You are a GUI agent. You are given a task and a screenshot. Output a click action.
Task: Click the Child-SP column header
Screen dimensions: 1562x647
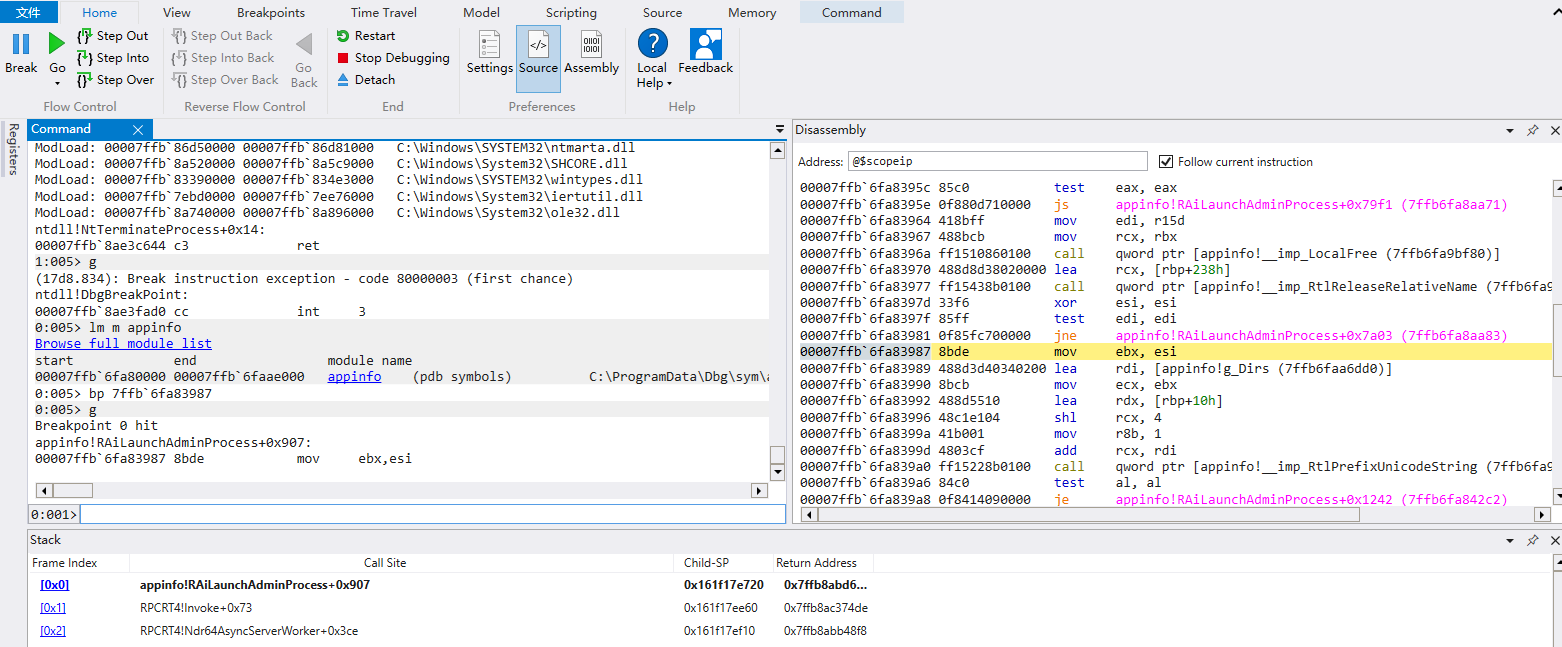coord(706,563)
